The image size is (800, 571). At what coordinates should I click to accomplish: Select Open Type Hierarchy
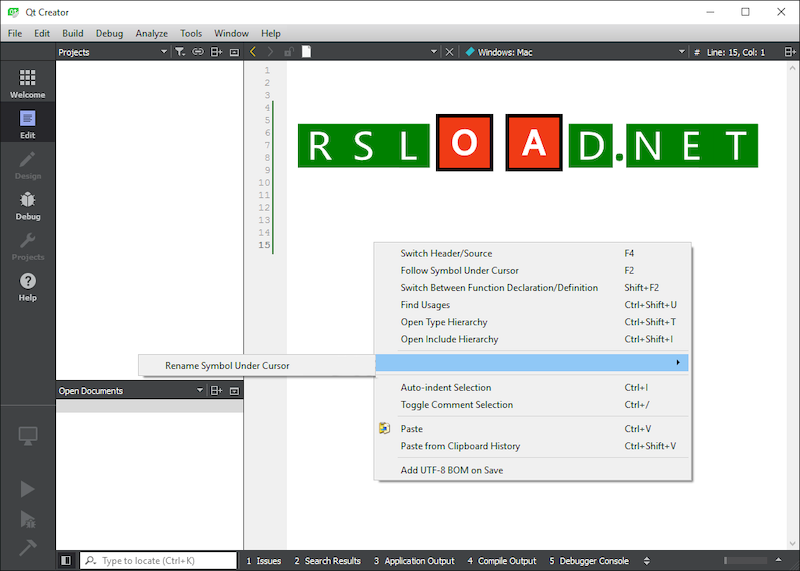click(x=532, y=322)
